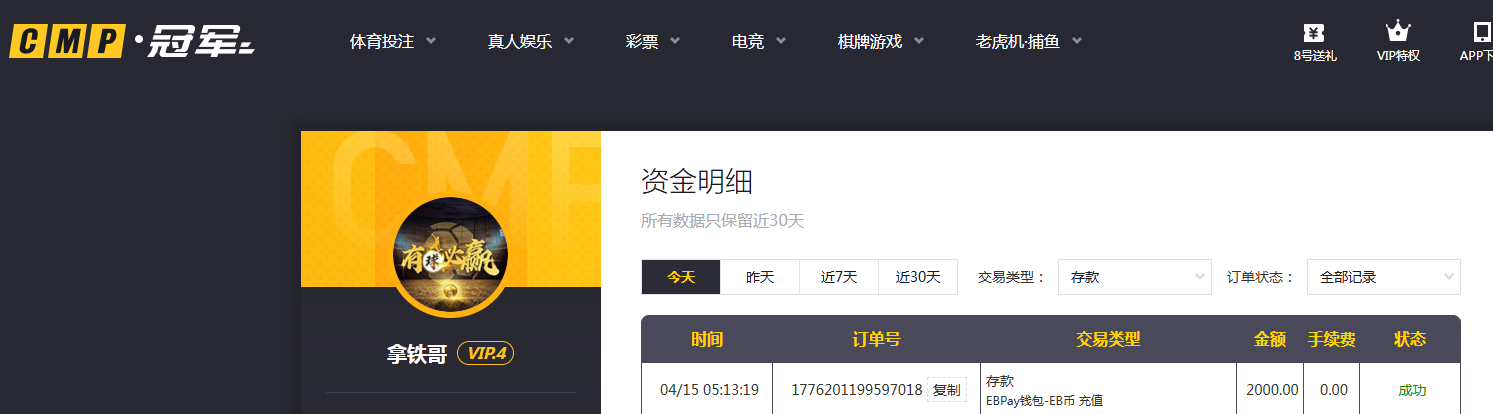Click the time cell 04/15 05:13:19
Image resolution: width=1493 pixels, height=414 pixels.
click(x=709, y=390)
